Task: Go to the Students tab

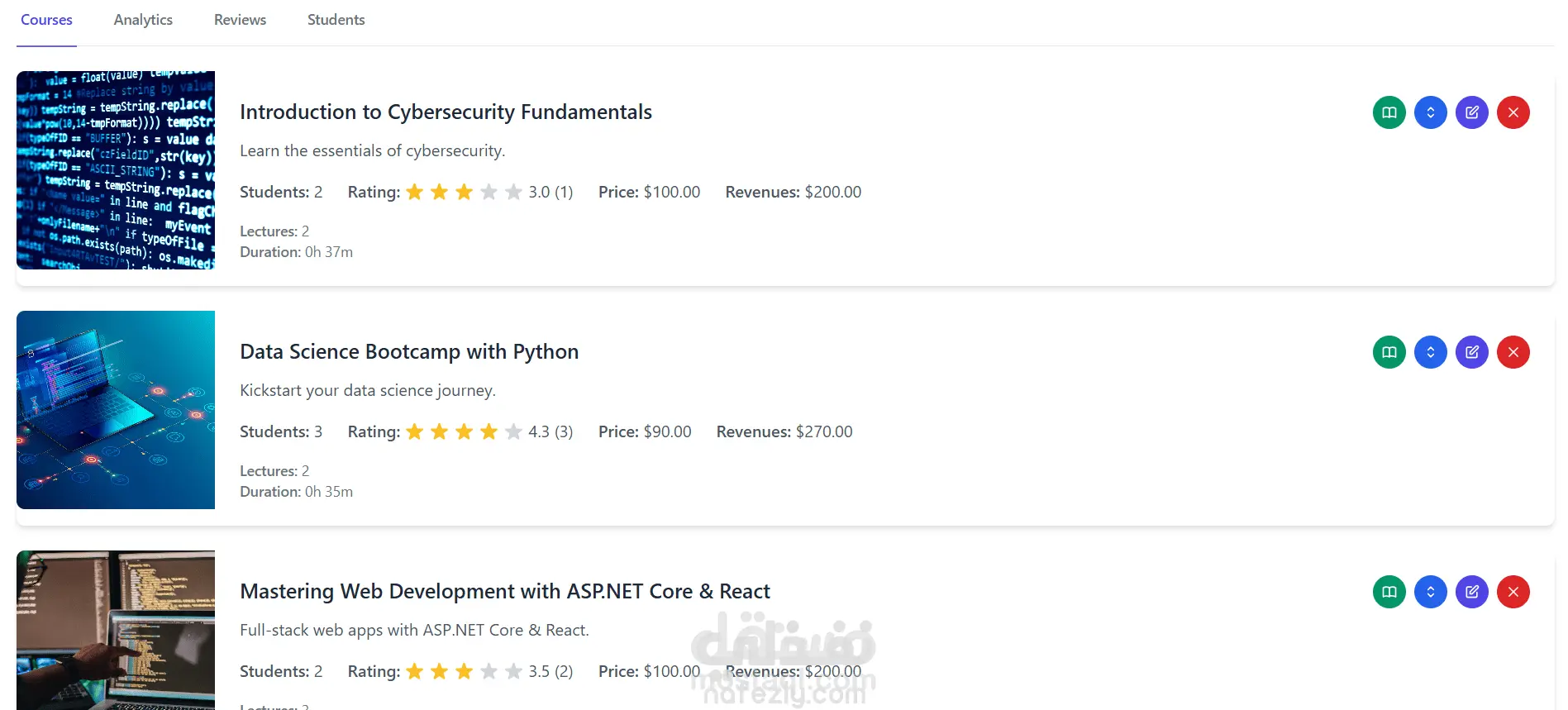Action: click(x=336, y=20)
